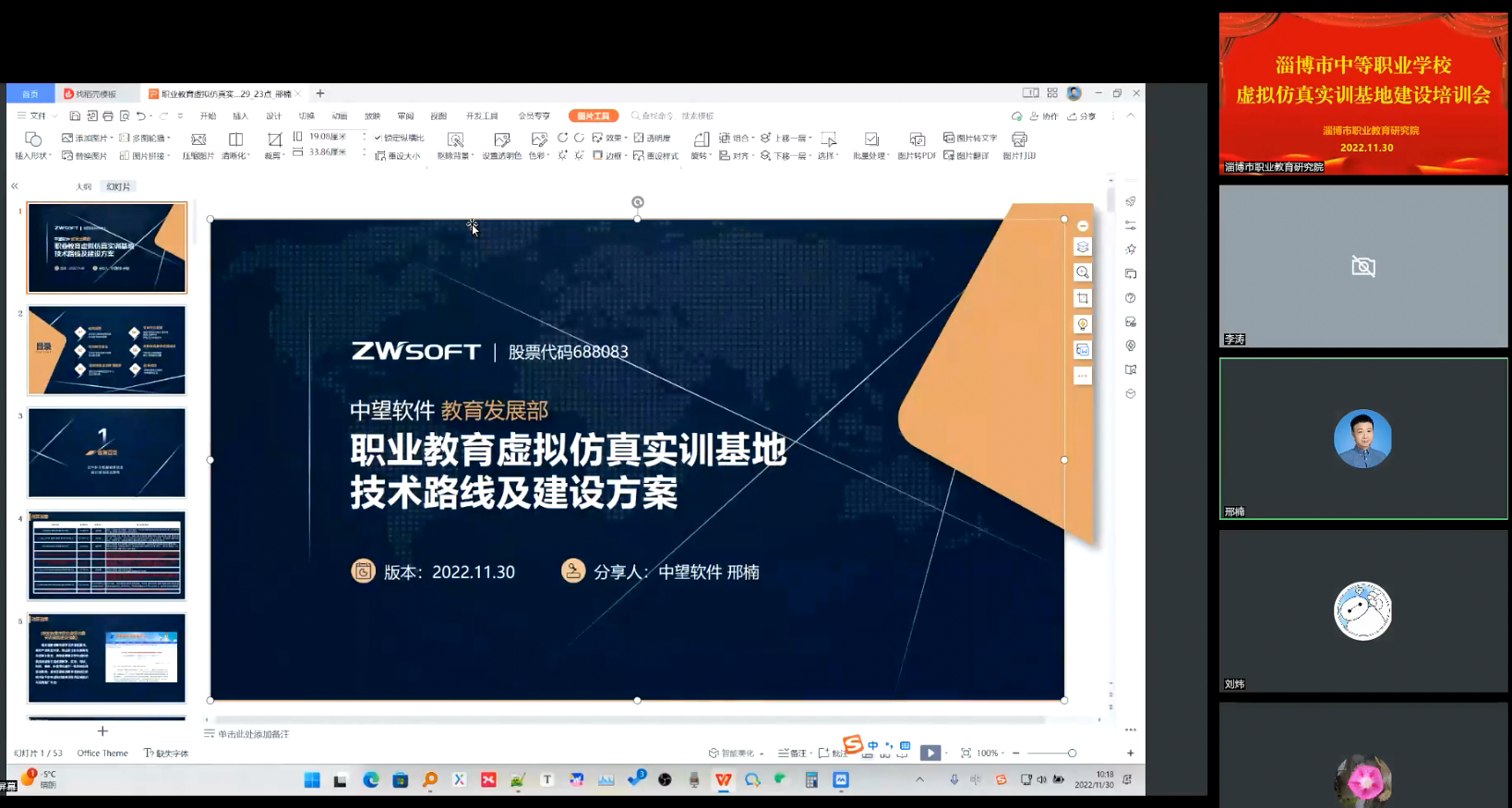Screen dimensions: 1512x808
Task: Open Send Backward (下移一层) dropdown
Action: pyautogui.click(x=786, y=155)
